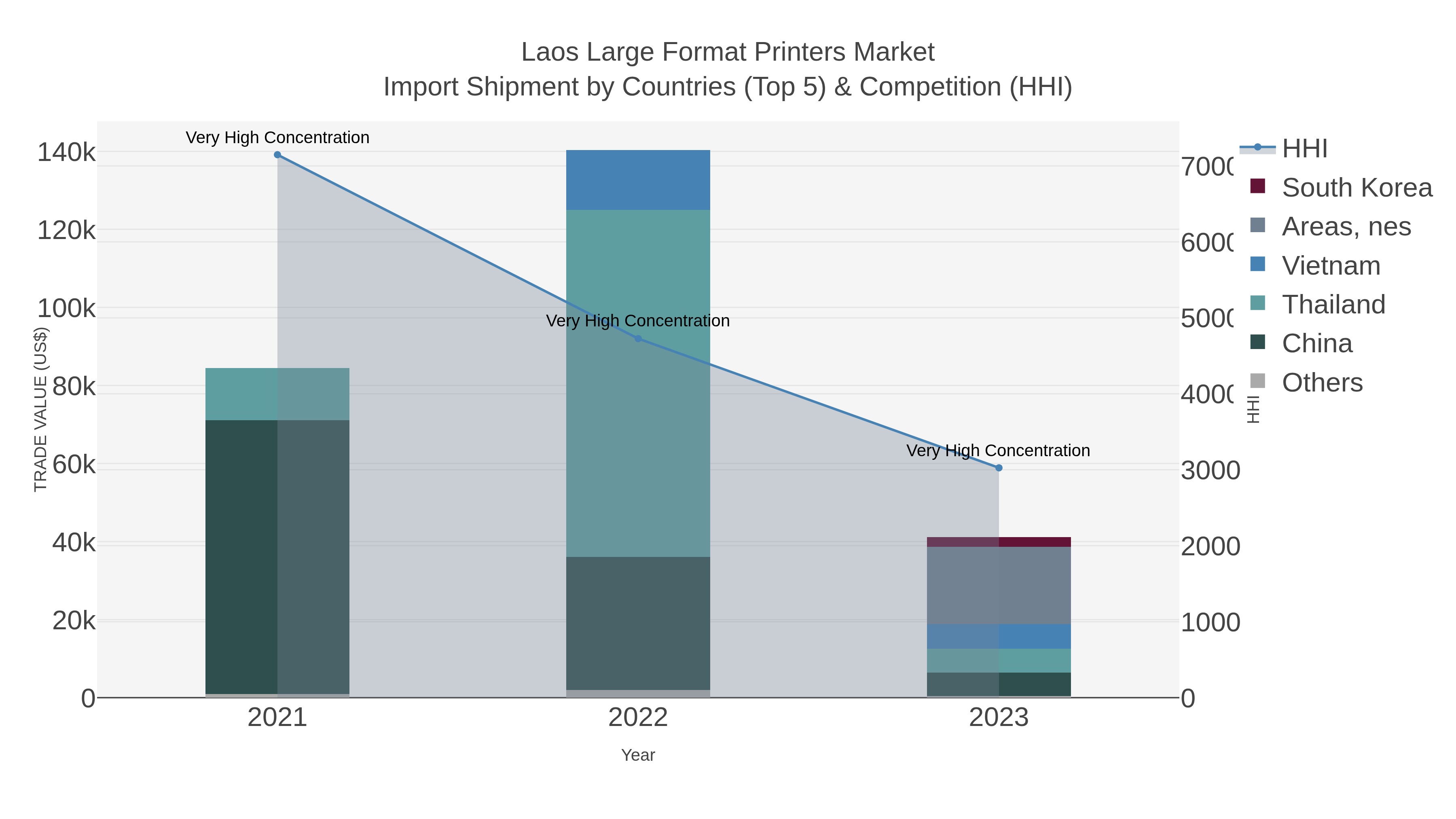Click Very High Concentration label above 2021
The width and height of the screenshot is (1456, 819).
click(x=277, y=138)
